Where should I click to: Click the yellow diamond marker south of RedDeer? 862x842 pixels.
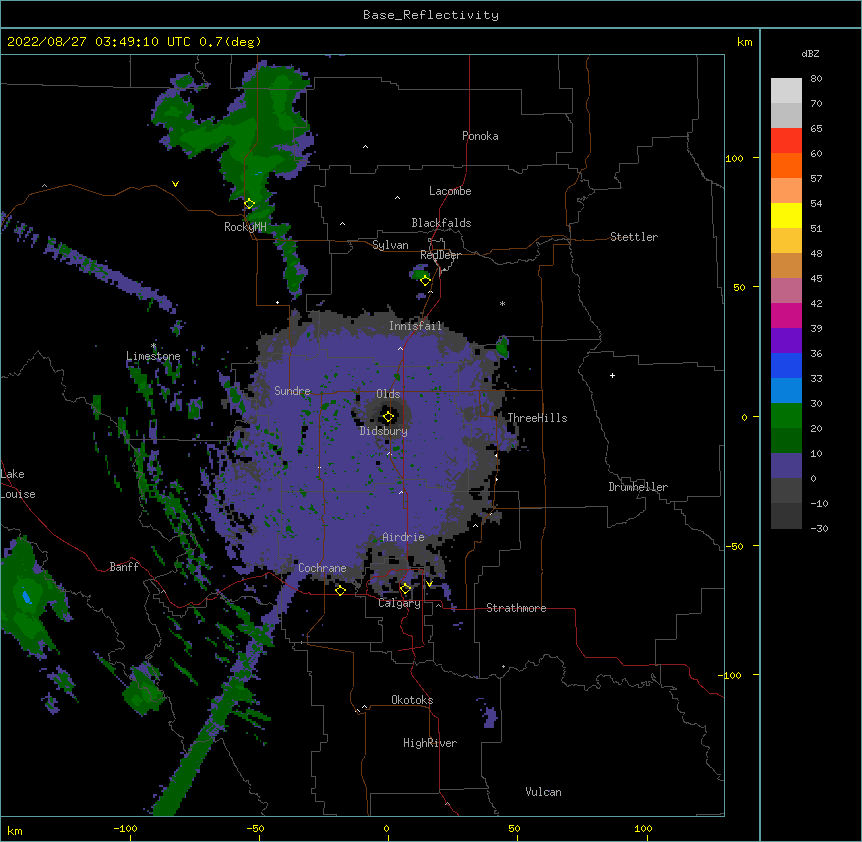(x=426, y=281)
